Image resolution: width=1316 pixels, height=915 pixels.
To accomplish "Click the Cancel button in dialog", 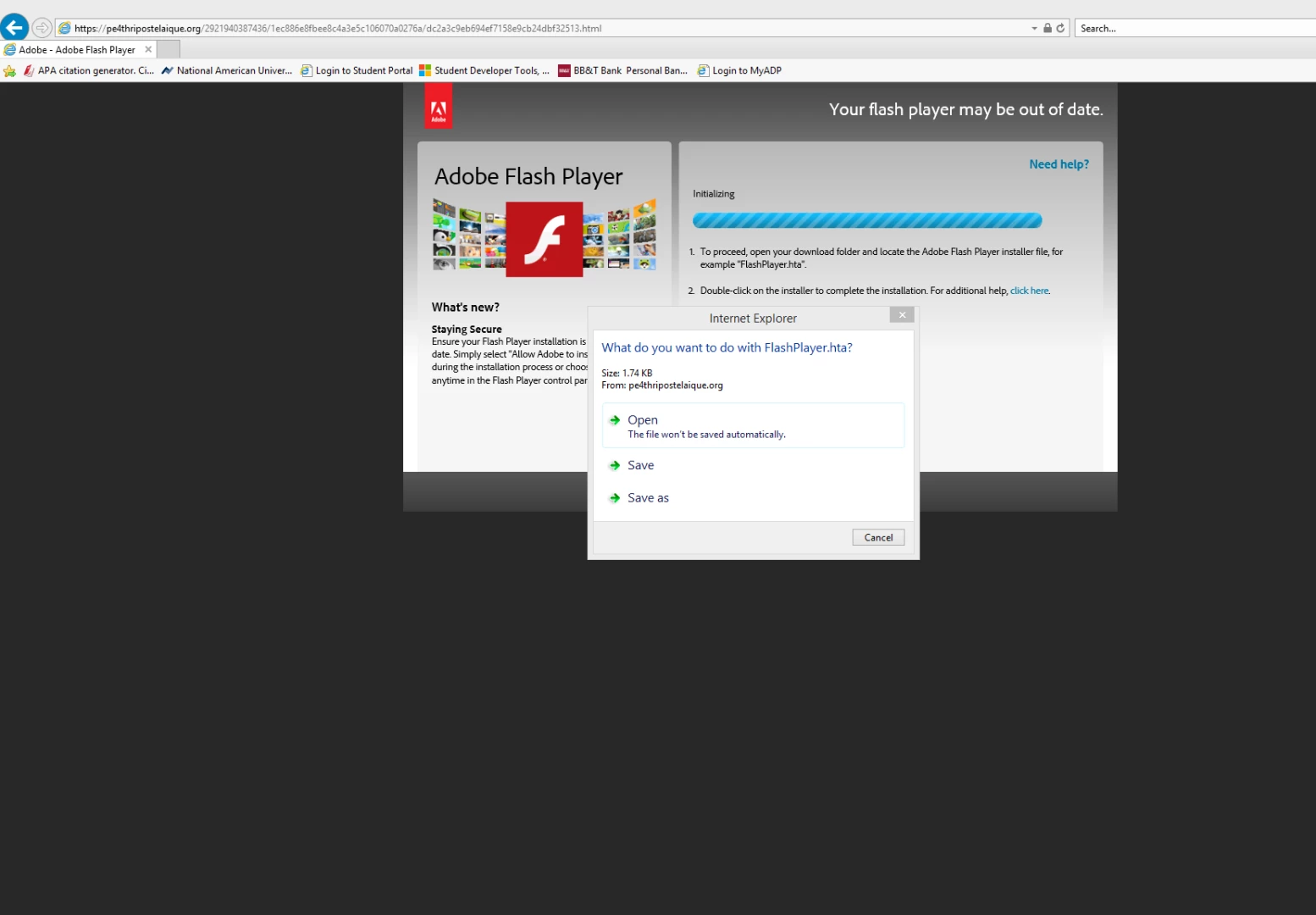I will coord(878,537).
